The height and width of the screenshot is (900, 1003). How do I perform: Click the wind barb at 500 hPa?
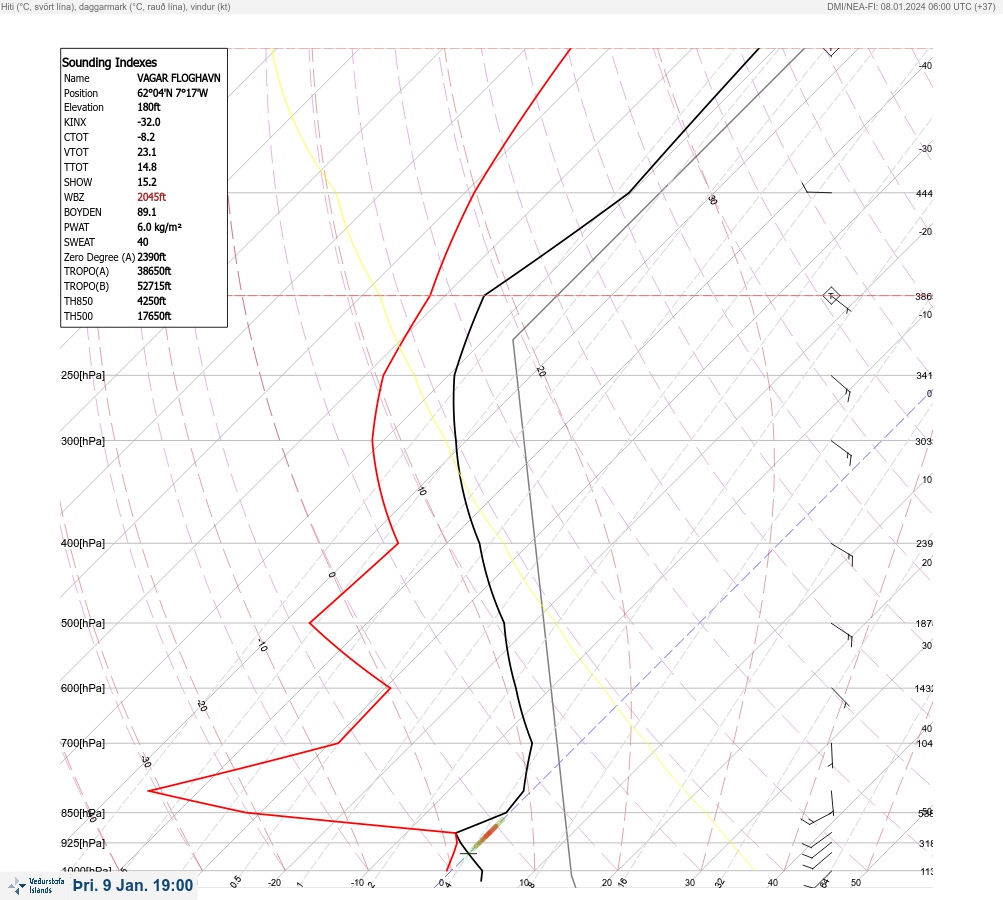click(842, 635)
